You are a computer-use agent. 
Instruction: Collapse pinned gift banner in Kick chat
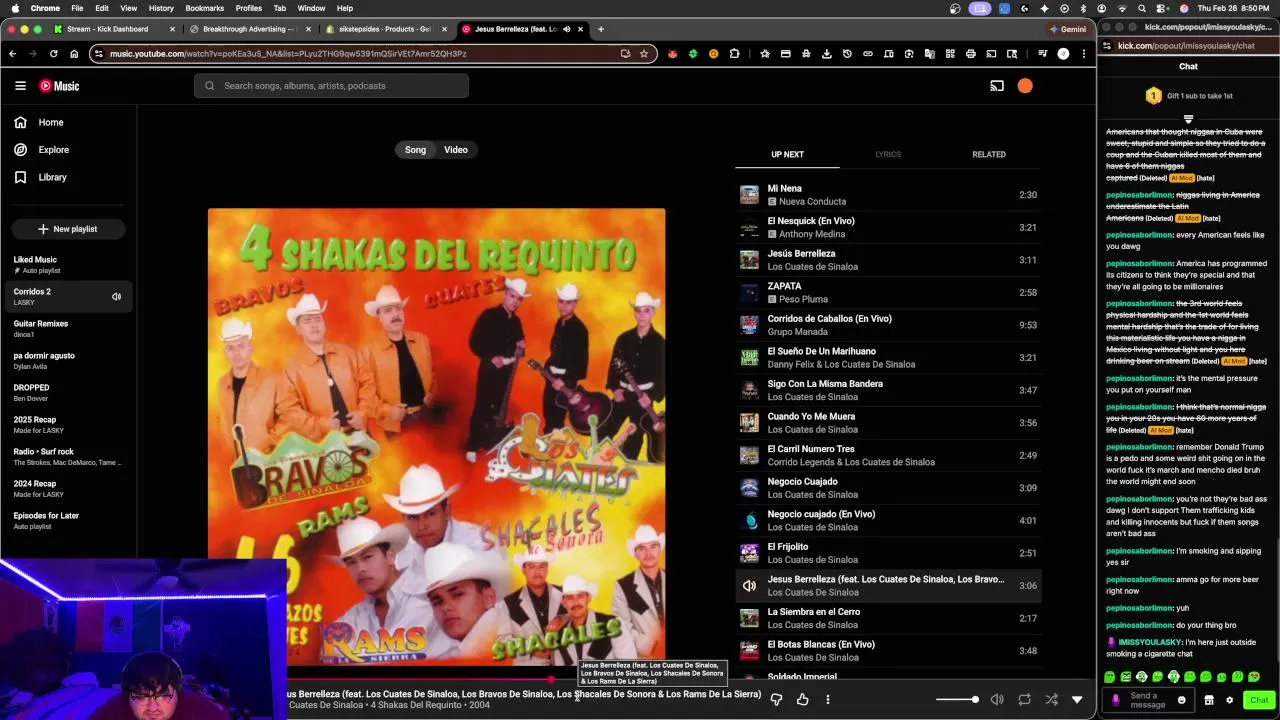[1188, 118]
